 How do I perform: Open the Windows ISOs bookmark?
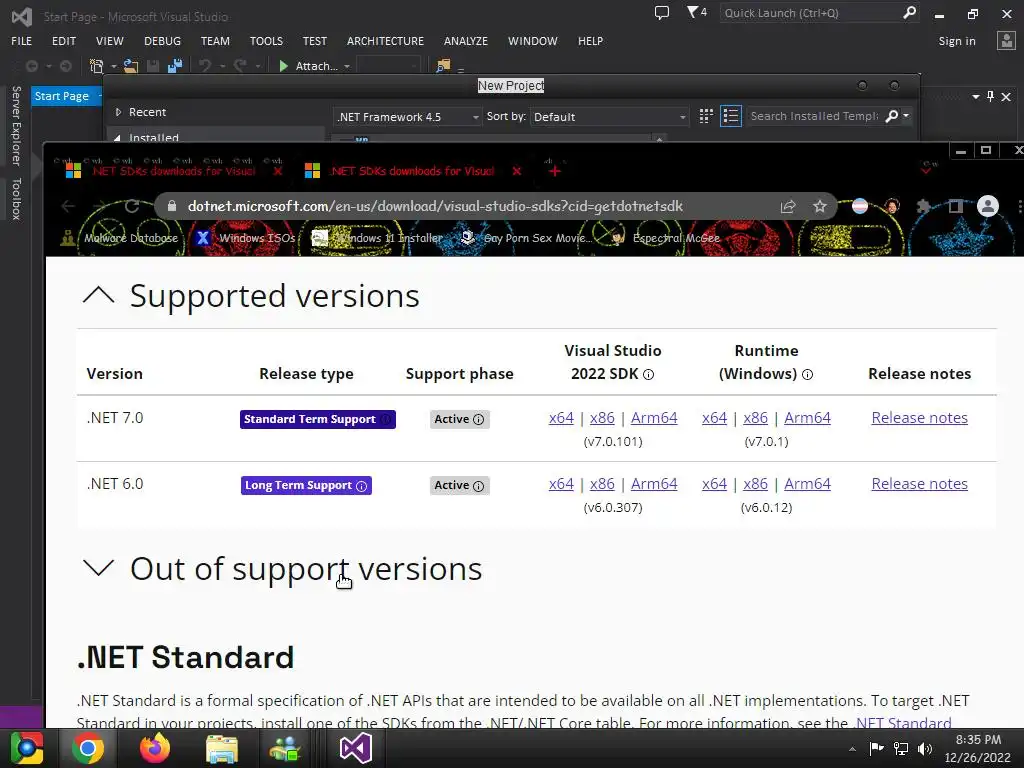coord(246,238)
